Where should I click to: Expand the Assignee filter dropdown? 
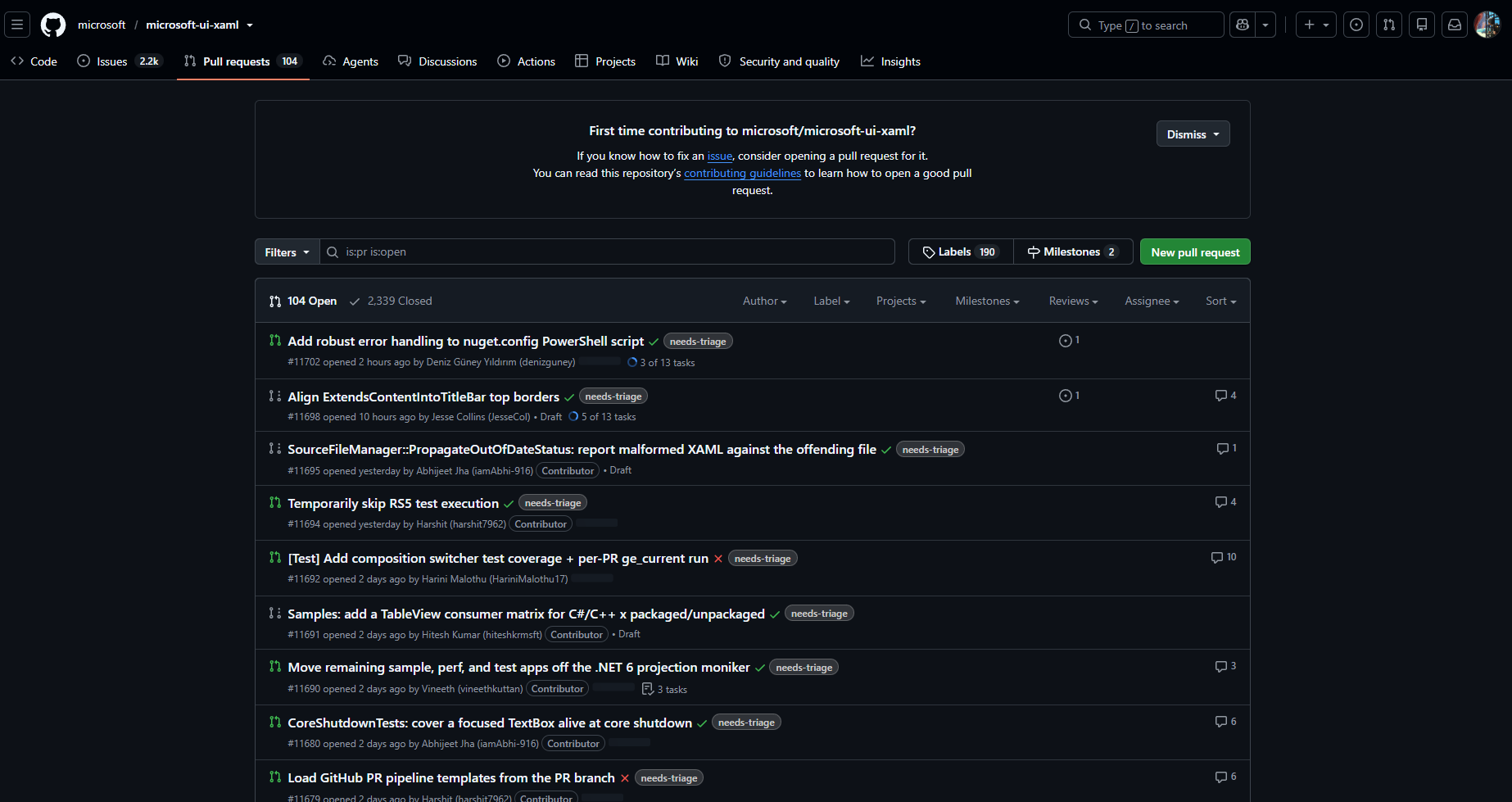1152,301
